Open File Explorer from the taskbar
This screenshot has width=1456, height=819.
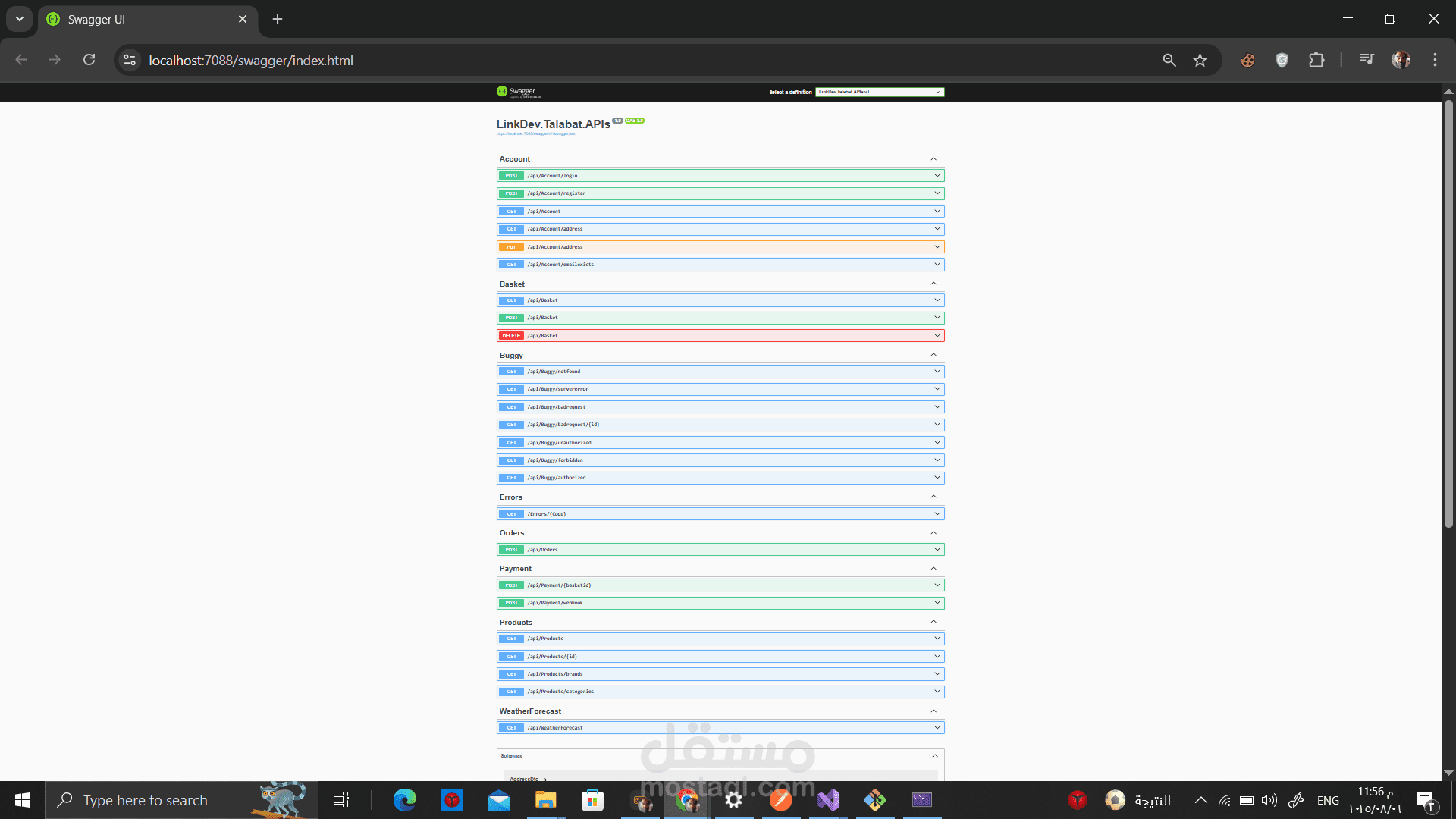coord(546,800)
